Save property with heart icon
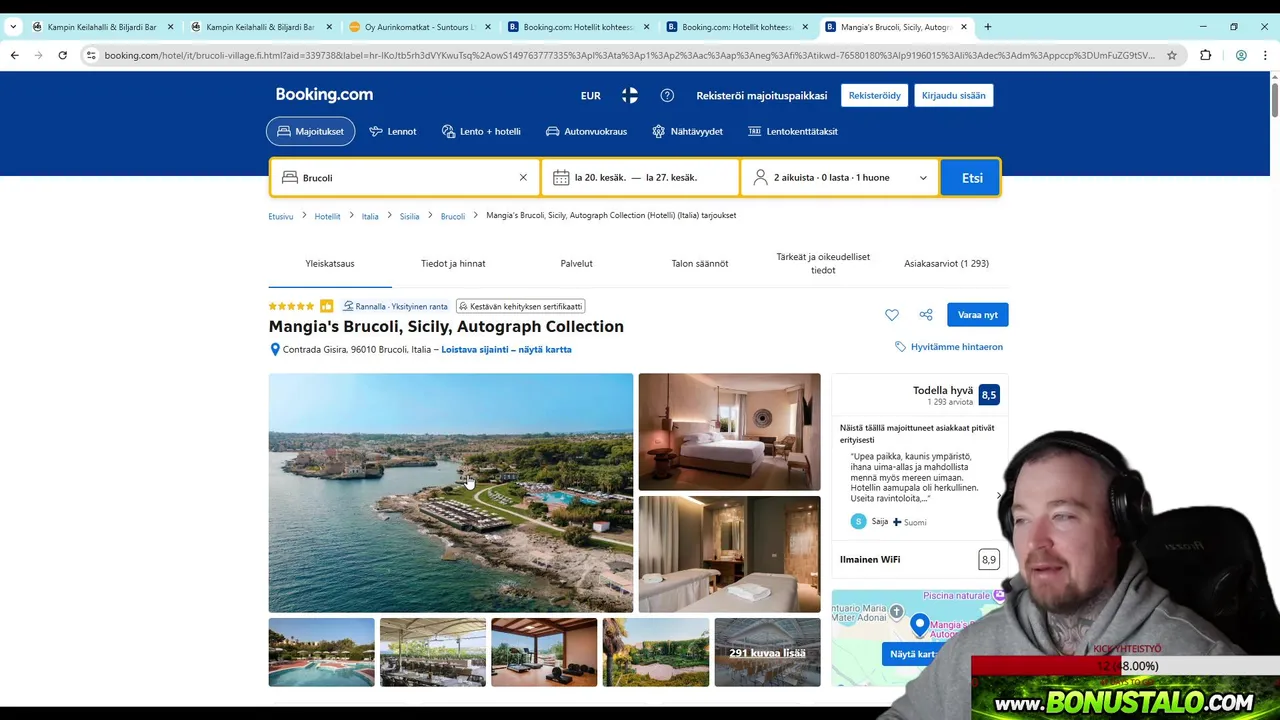 (892, 315)
